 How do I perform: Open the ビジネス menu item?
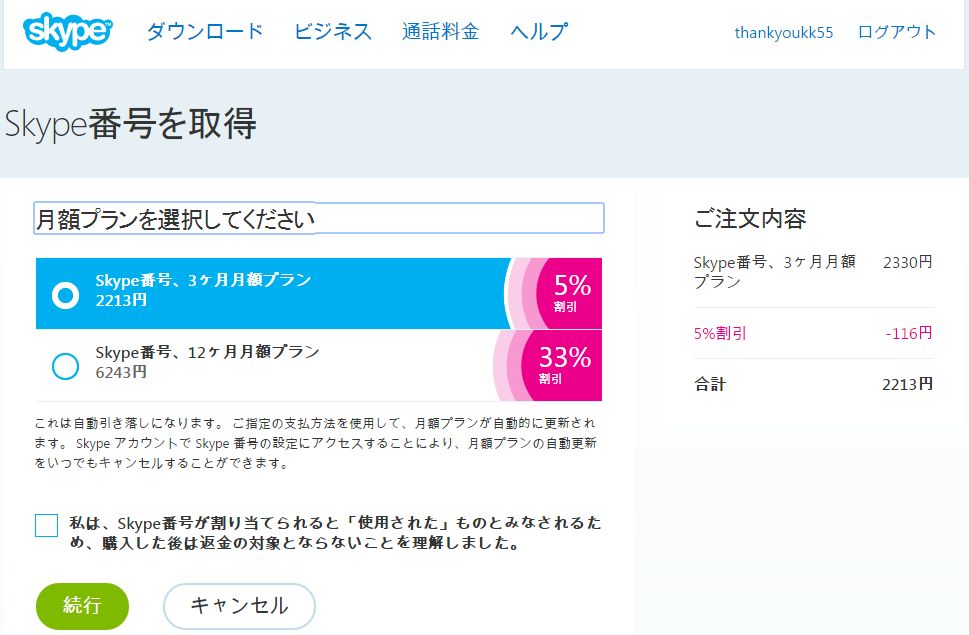coord(332,32)
